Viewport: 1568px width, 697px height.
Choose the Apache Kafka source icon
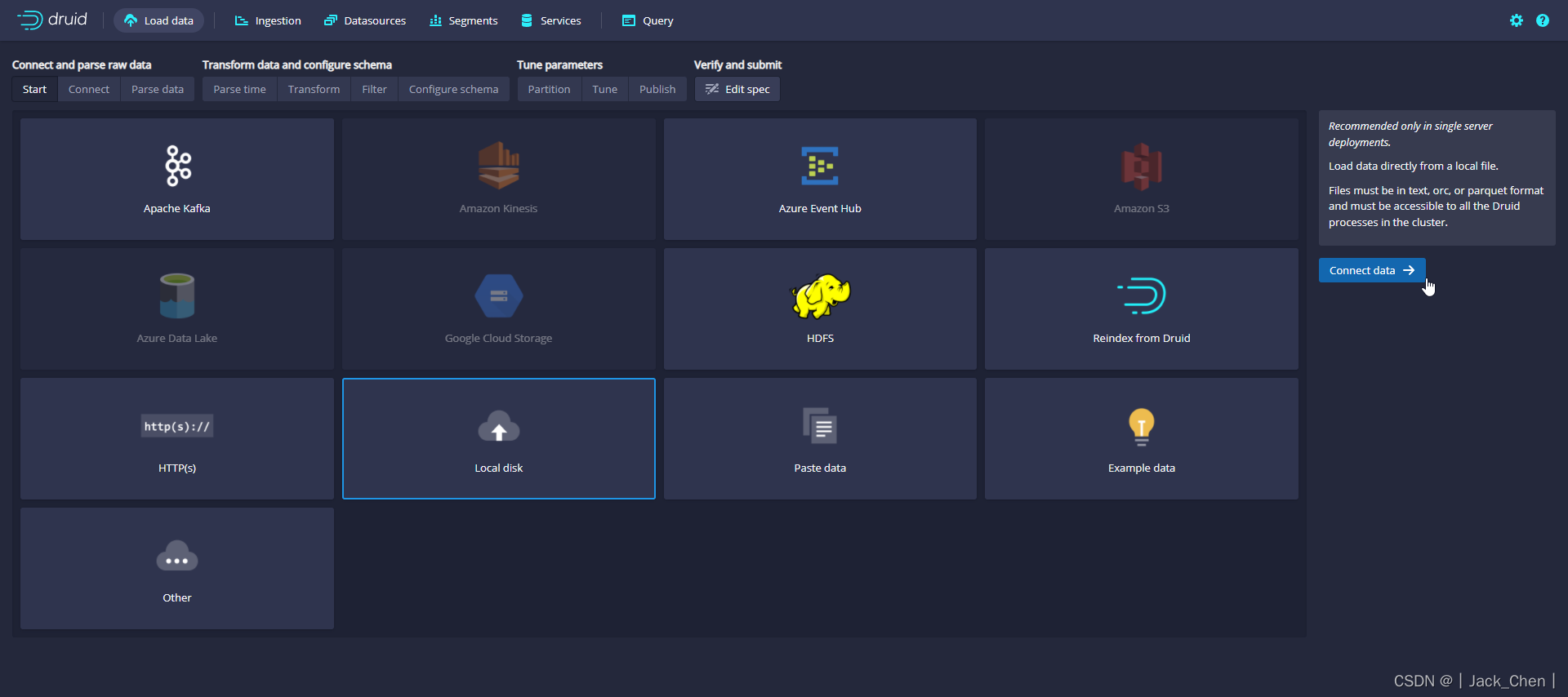click(177, 166)
